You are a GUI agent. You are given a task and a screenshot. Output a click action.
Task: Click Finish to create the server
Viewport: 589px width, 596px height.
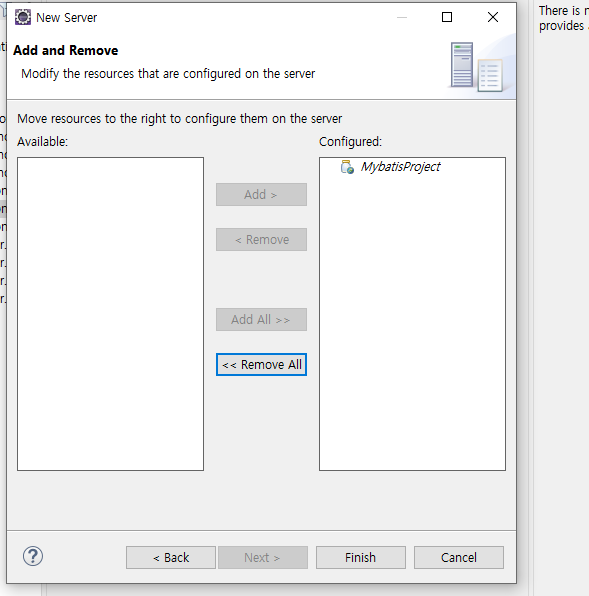[x=361, y=558]
